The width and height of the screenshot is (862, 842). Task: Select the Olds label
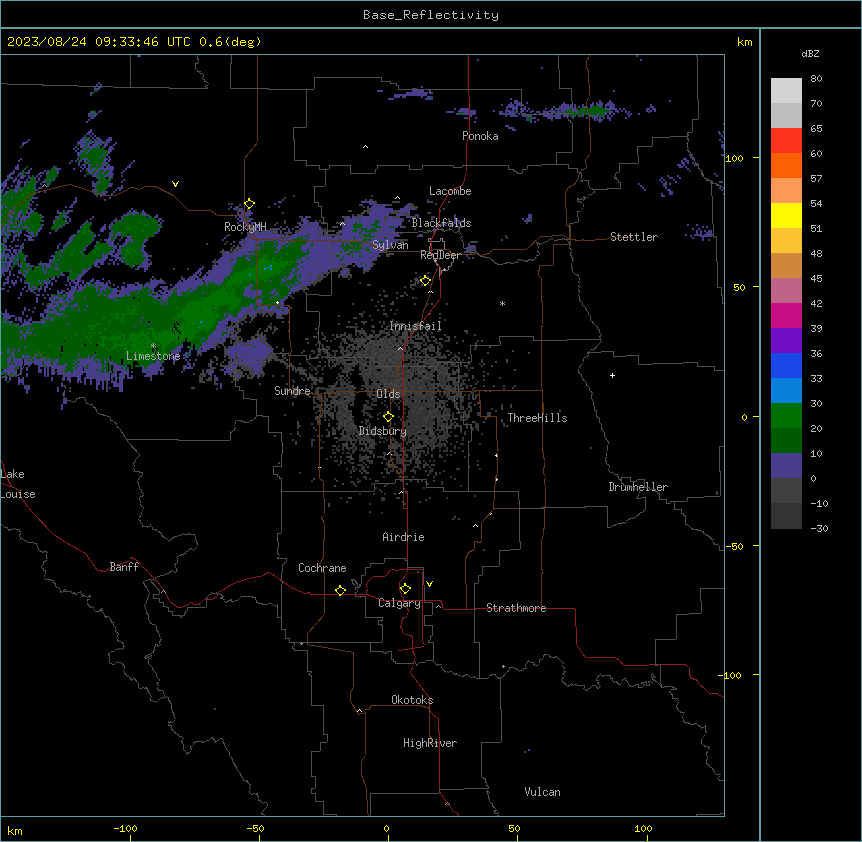point(388,394)
